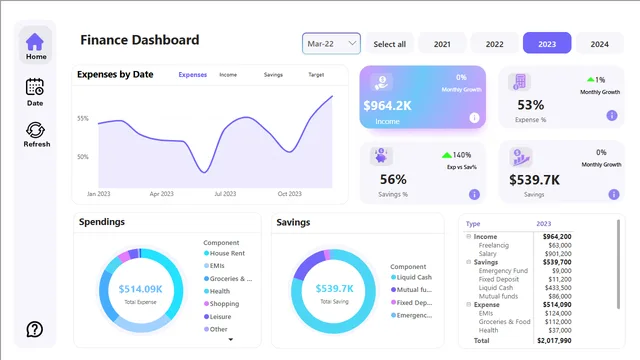
Task: Click the Liquid Cash $433,500 table row
Action: (518, 288)
